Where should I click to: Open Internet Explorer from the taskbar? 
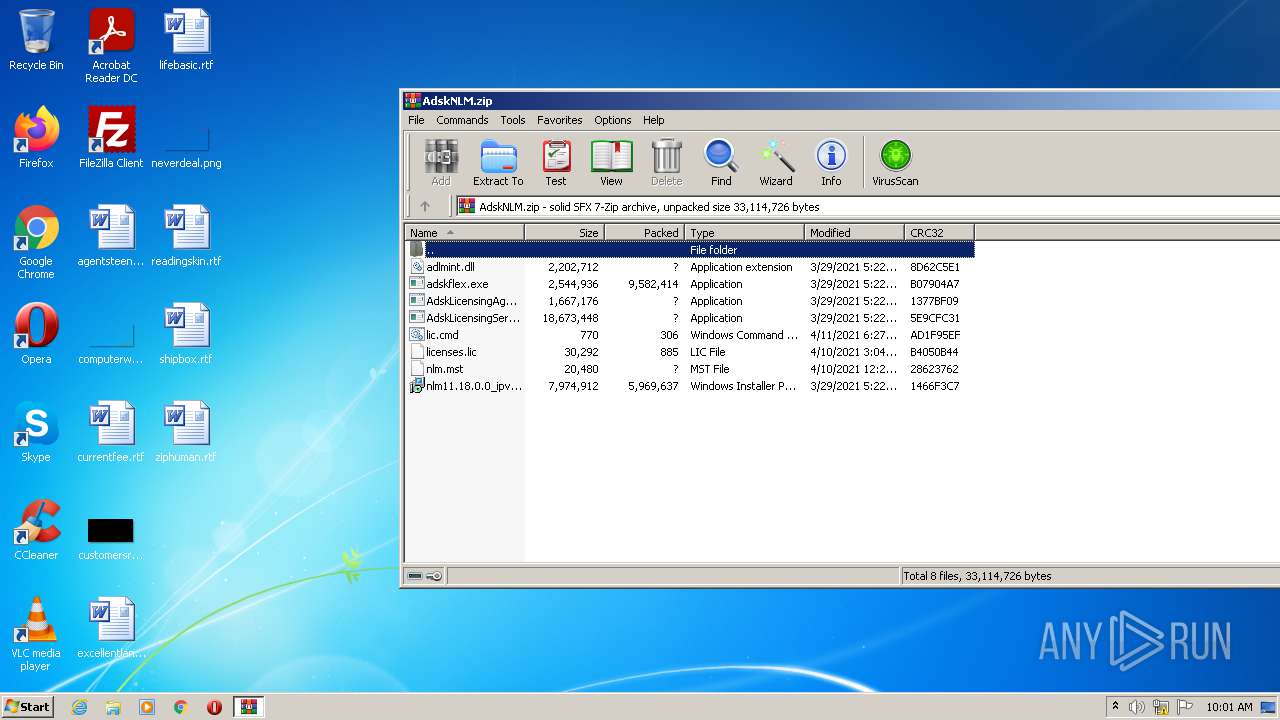pyautogui.click(x=79, y=707)
